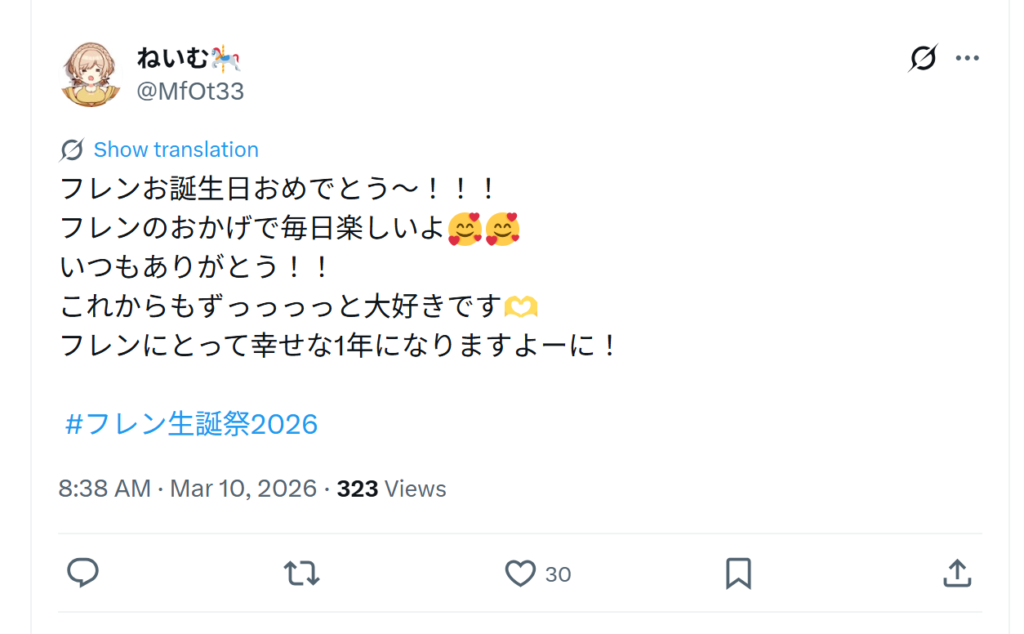Click the reply speech bubble icon
The width and height of the screenshot is (1024, 634).
(83, 573)
